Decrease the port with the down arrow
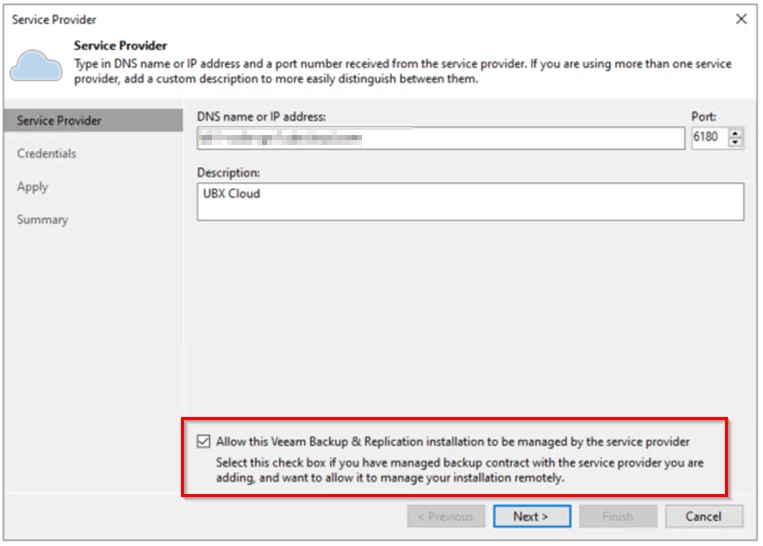 pos(736,143)
